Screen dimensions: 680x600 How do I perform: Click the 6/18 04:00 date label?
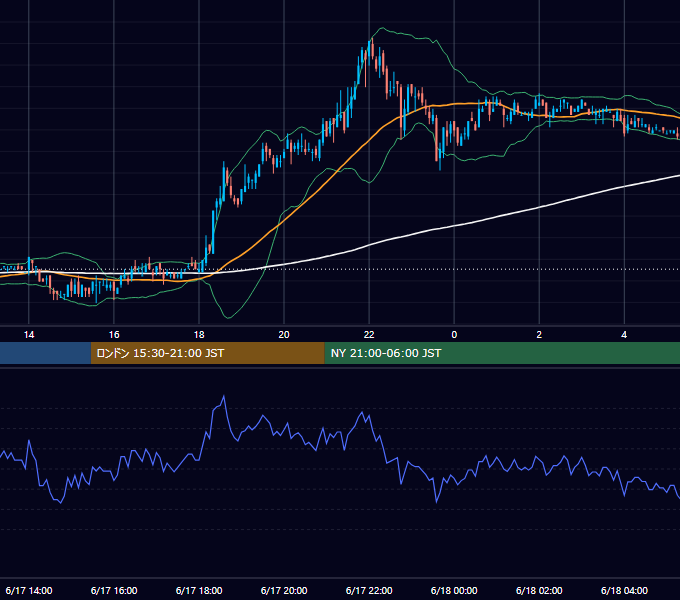(624, 591)
